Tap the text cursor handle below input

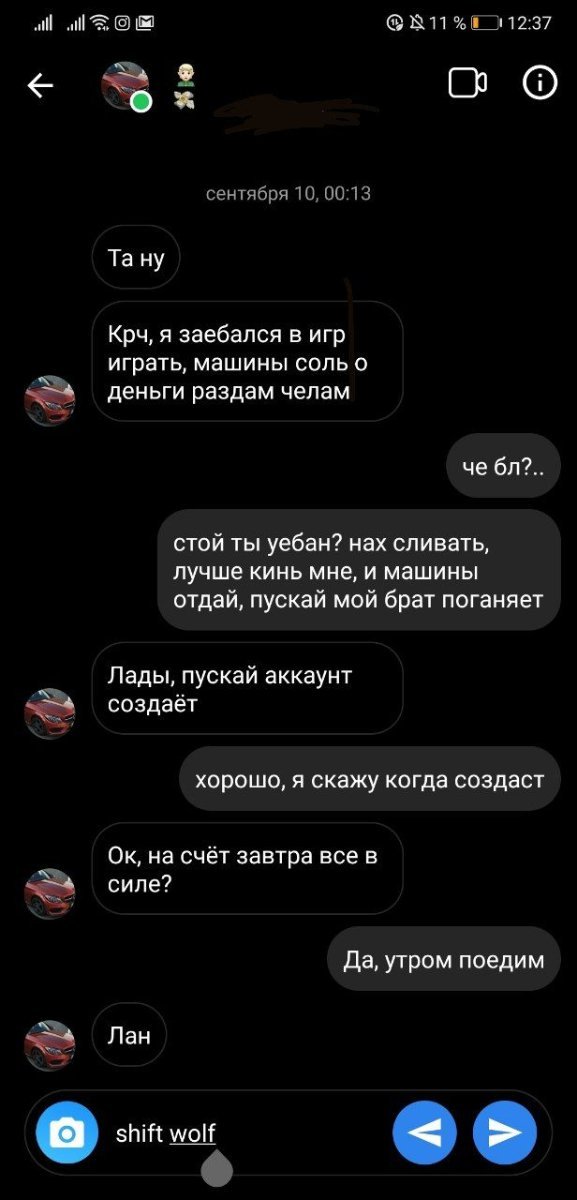(217, 1166)
